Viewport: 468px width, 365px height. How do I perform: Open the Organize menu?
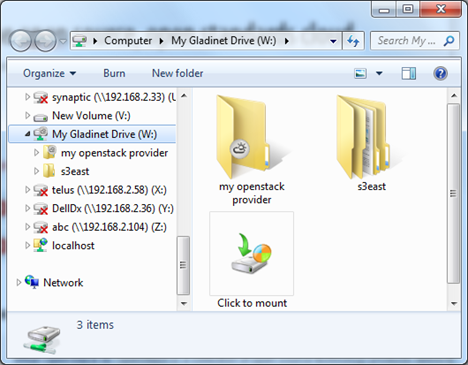click(49, 73)
